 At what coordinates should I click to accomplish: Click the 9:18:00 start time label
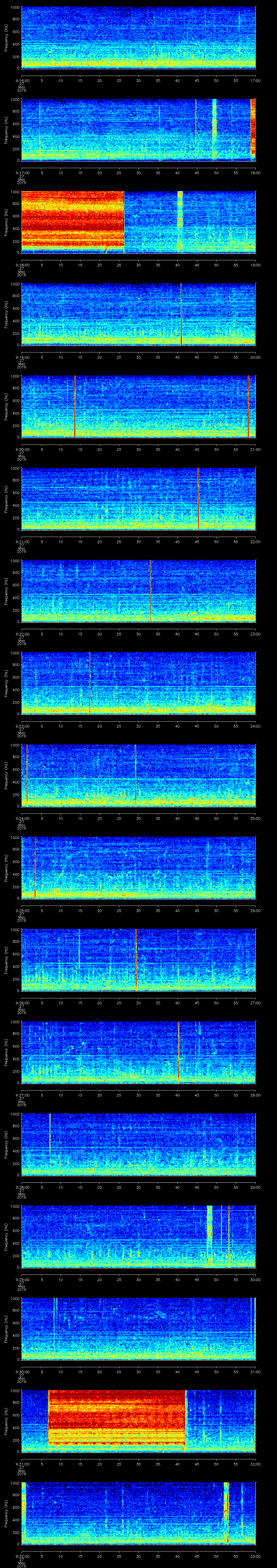pos(22,265)
